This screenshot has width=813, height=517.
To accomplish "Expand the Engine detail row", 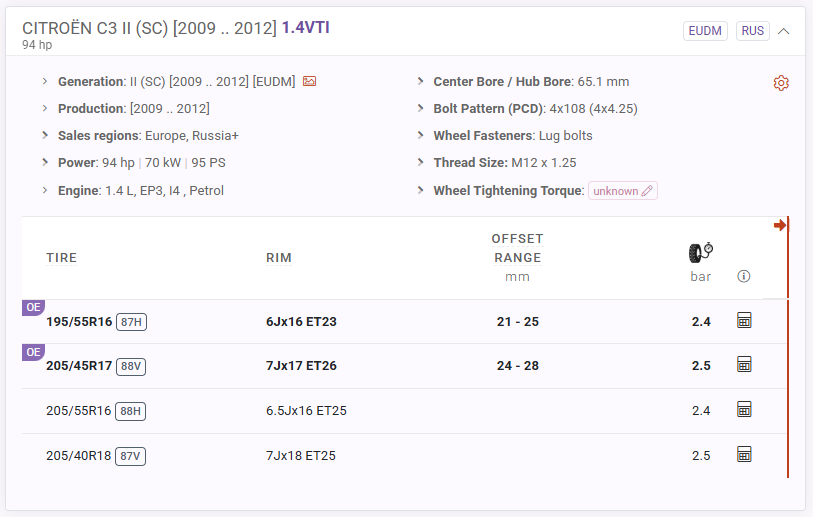I will (45, 190).
